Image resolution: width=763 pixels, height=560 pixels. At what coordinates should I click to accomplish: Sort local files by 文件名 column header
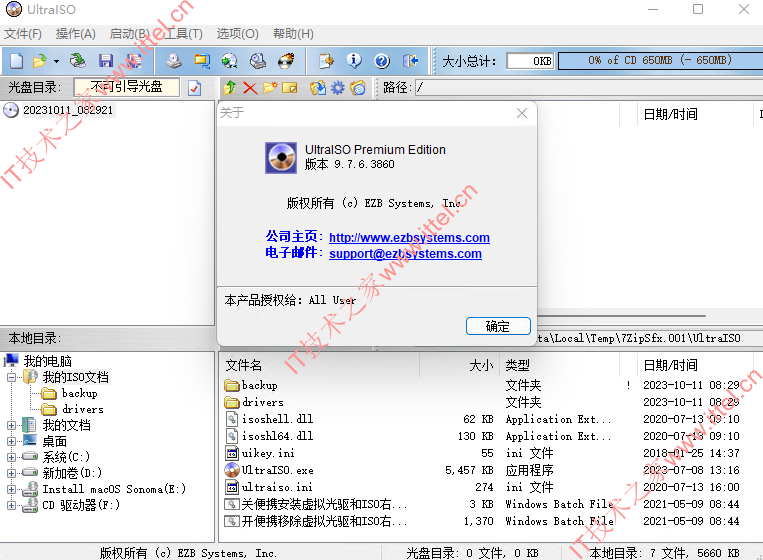[319, 365]
